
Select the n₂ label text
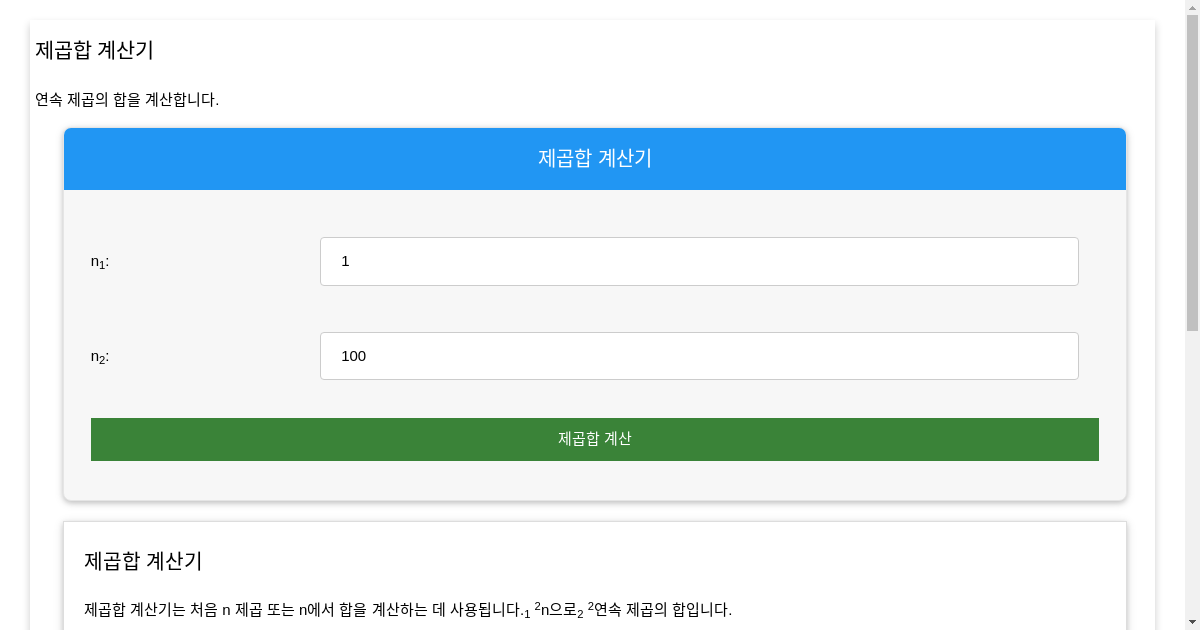coord(100,357)
